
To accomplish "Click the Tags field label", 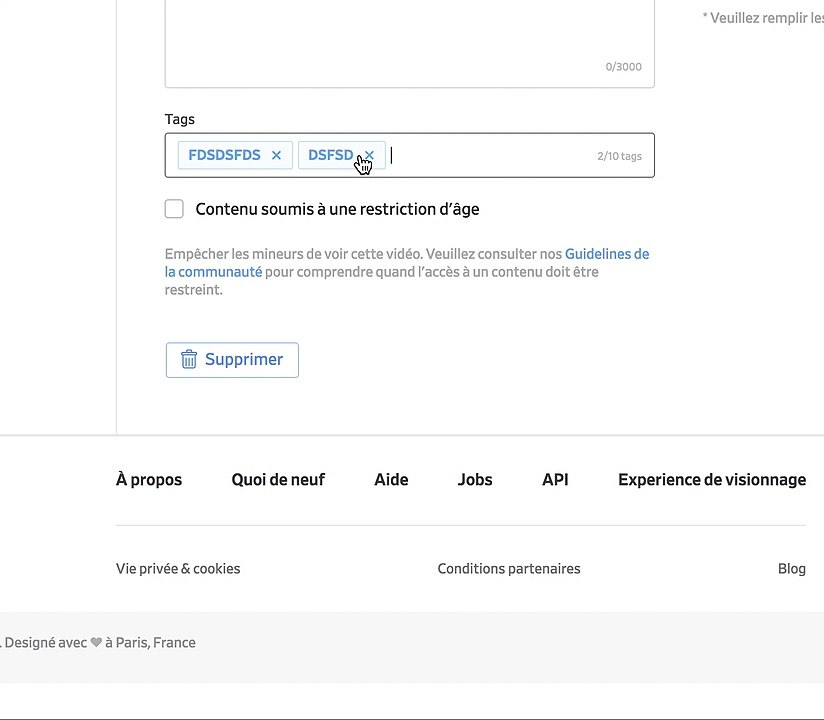I will click(180, 119).
